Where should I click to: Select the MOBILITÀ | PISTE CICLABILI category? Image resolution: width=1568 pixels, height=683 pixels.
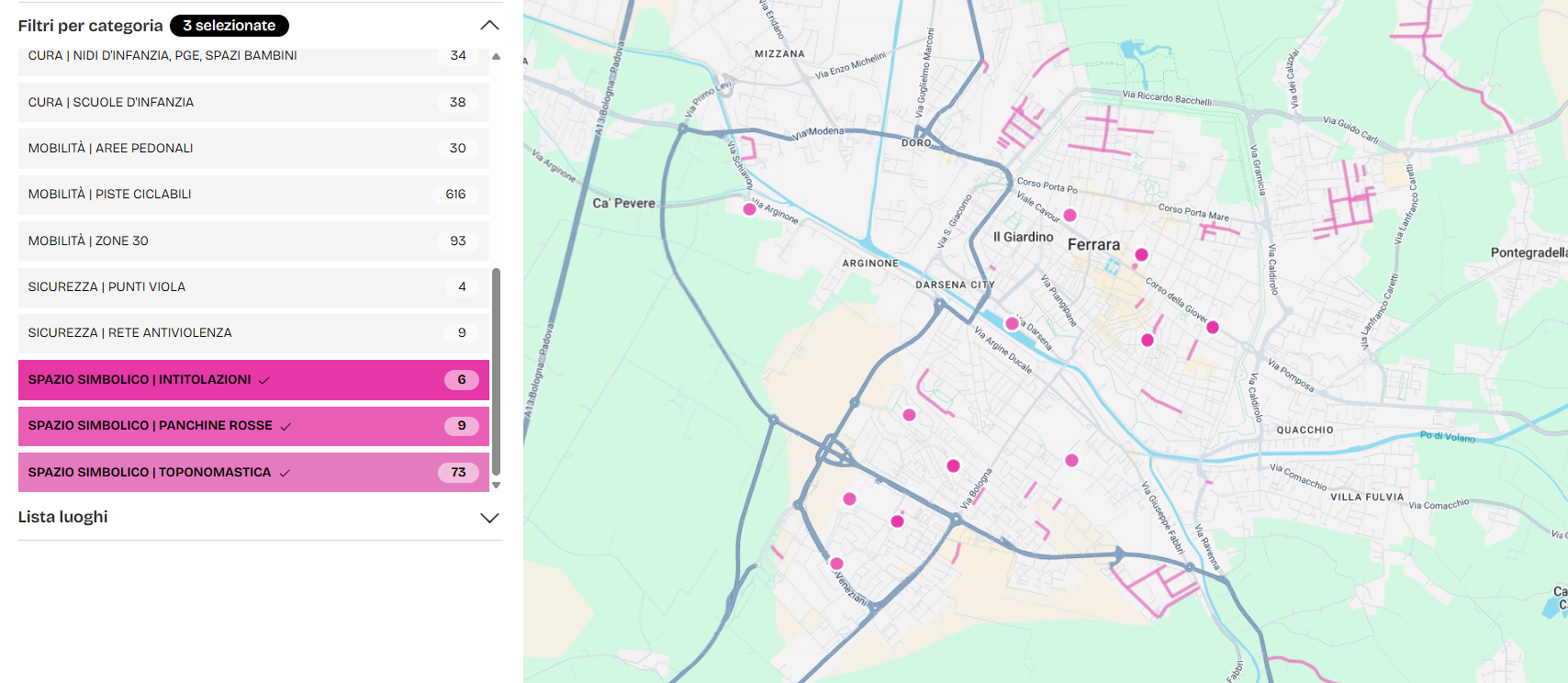click(253, 195)
